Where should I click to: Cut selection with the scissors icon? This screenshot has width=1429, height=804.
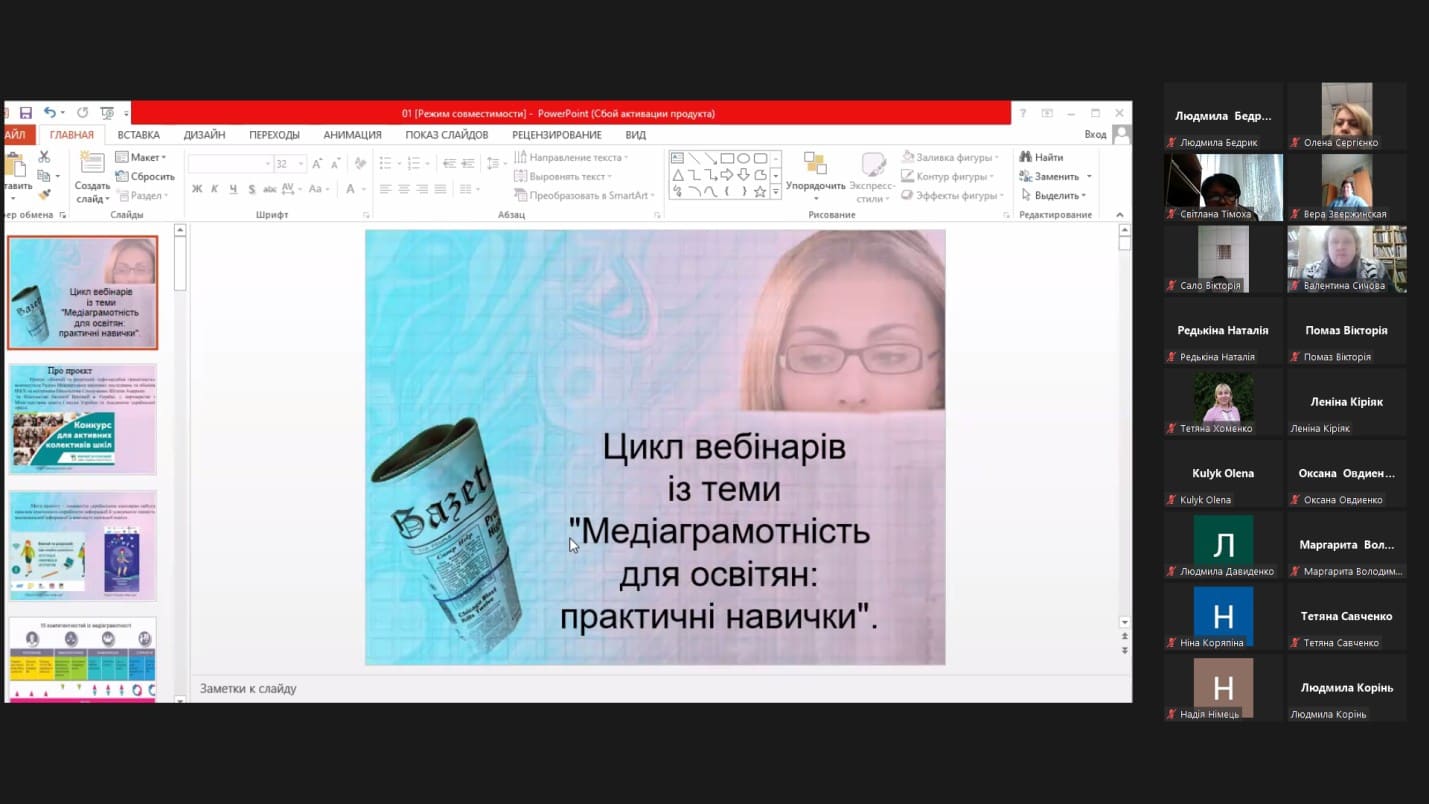[44, 157]
